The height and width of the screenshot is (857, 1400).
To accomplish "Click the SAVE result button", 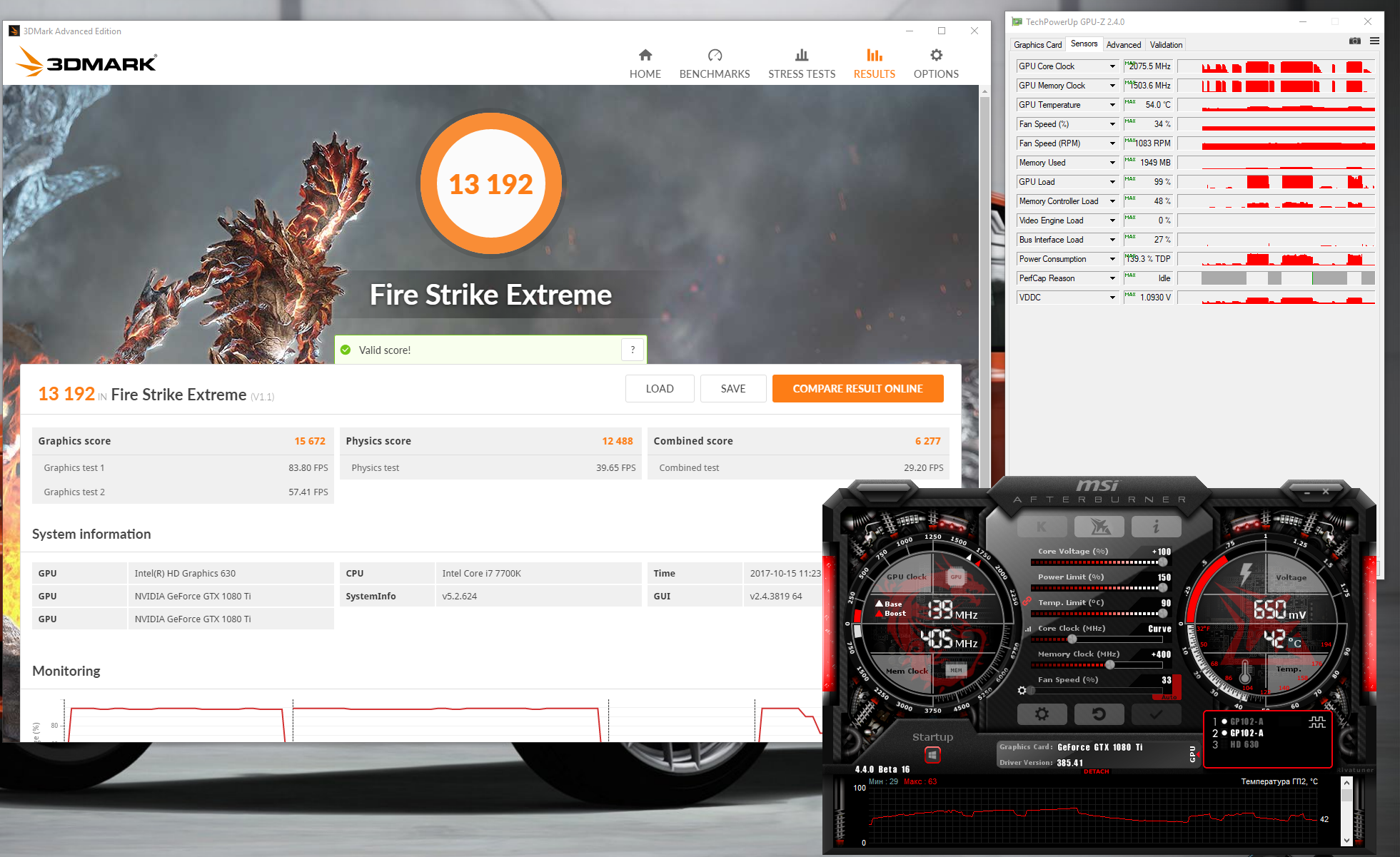I will click(732, 388).
